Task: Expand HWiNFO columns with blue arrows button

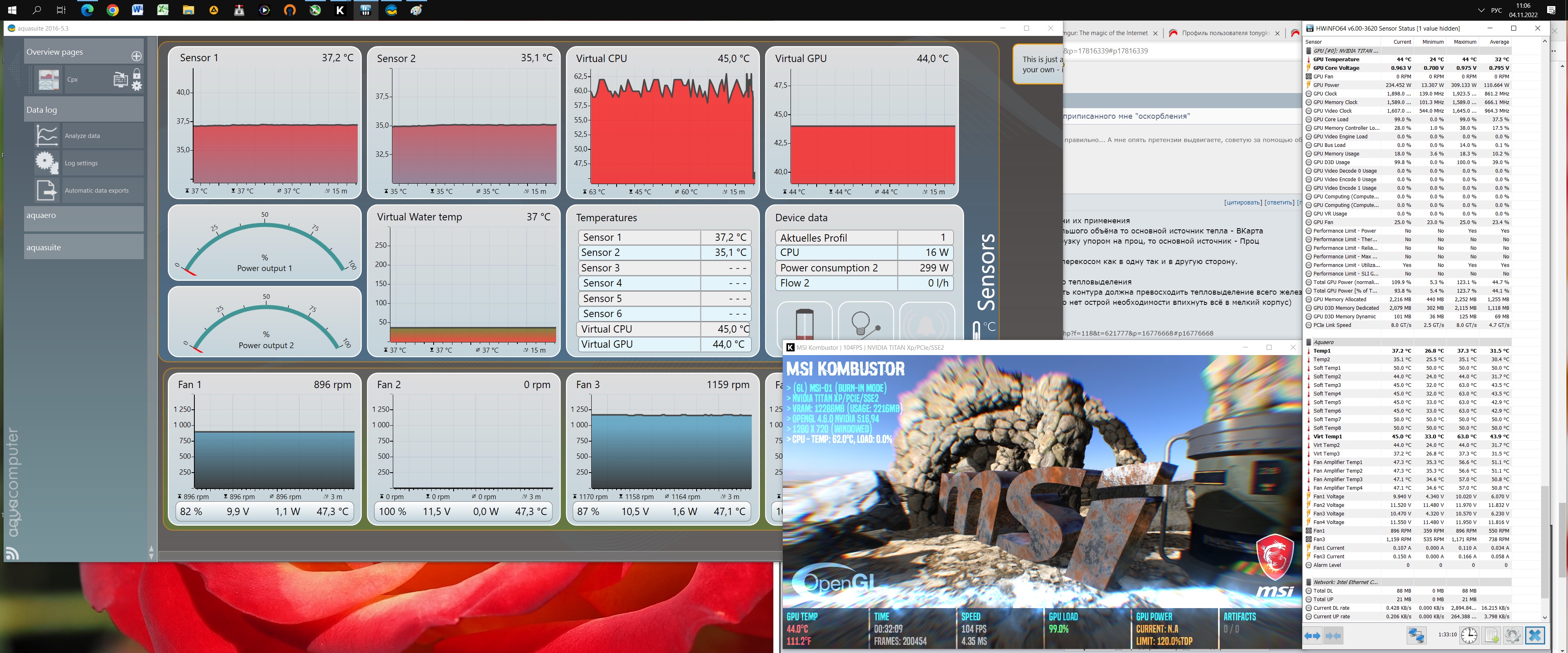Action: coord(1312,635)
